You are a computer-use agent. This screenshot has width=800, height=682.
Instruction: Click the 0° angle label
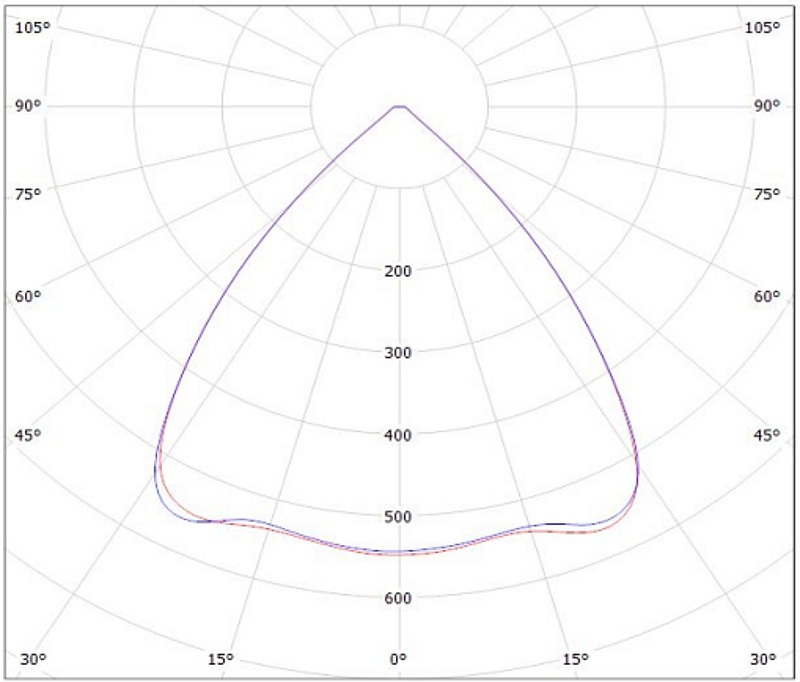coord(398,659)
